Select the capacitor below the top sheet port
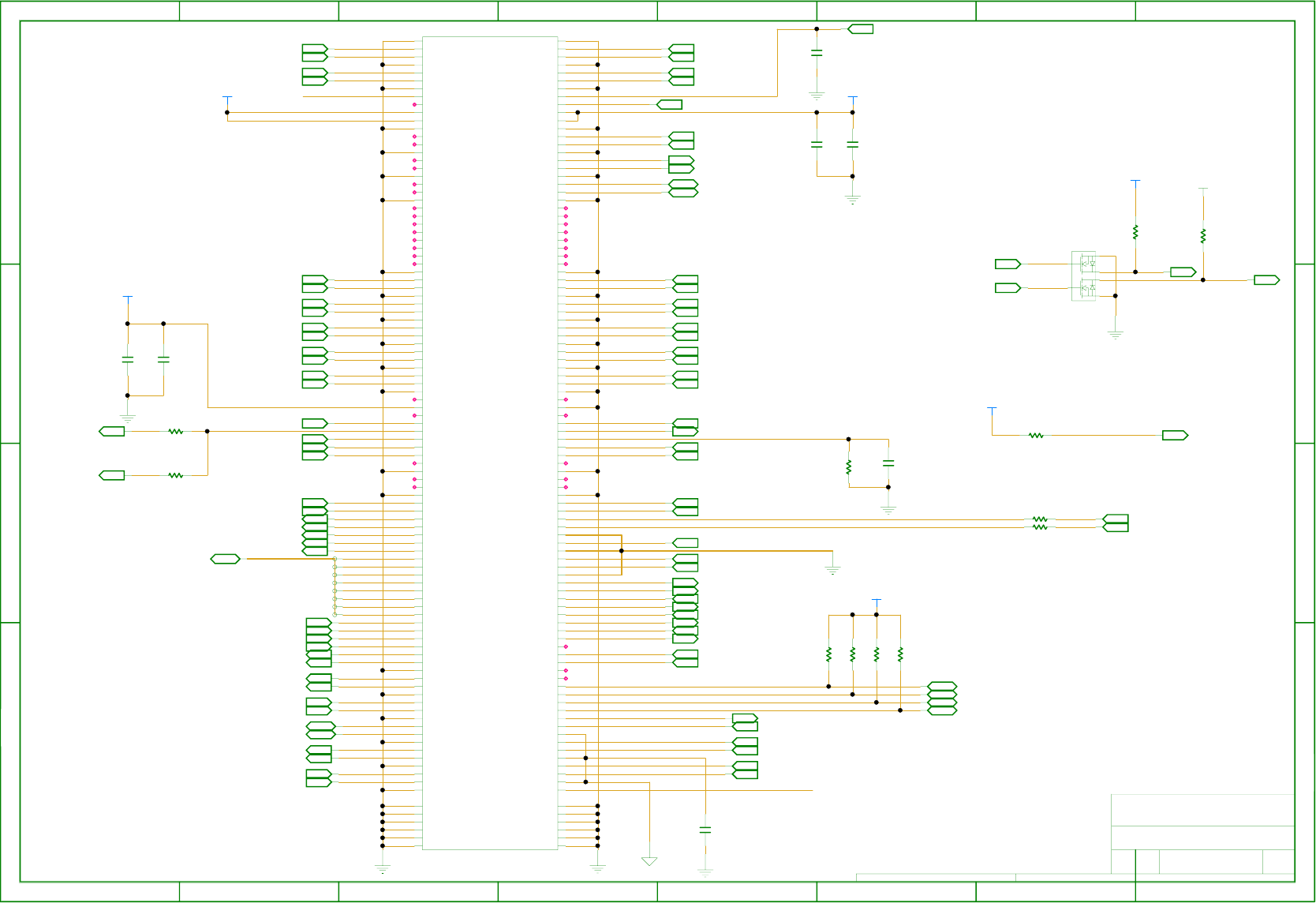 pos(817,53)
